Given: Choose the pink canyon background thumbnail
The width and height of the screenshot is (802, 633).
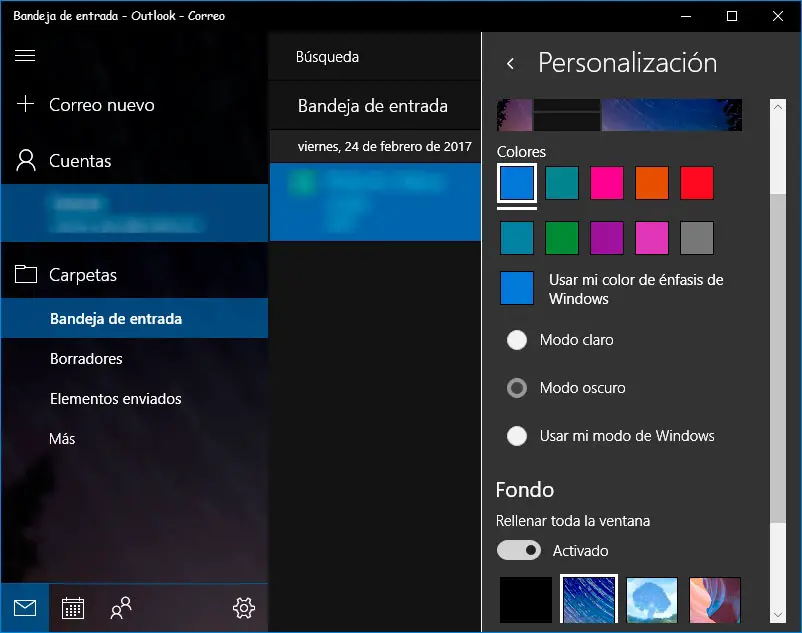Looking at the screenshot, I should pyautogui.click(x=715, y=600).
